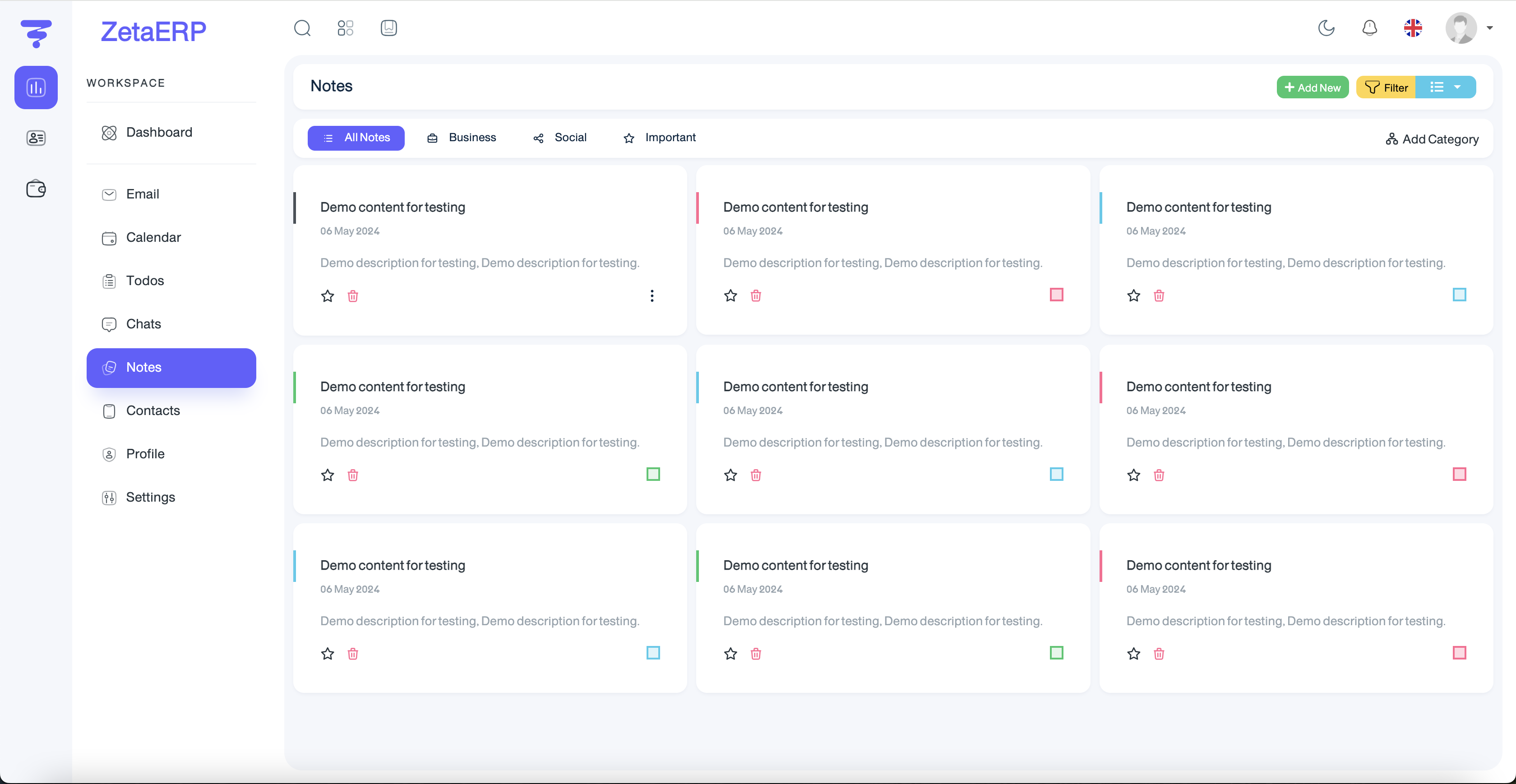Star the first note as favorite
1516x784 pixels.
pos(327,296)
